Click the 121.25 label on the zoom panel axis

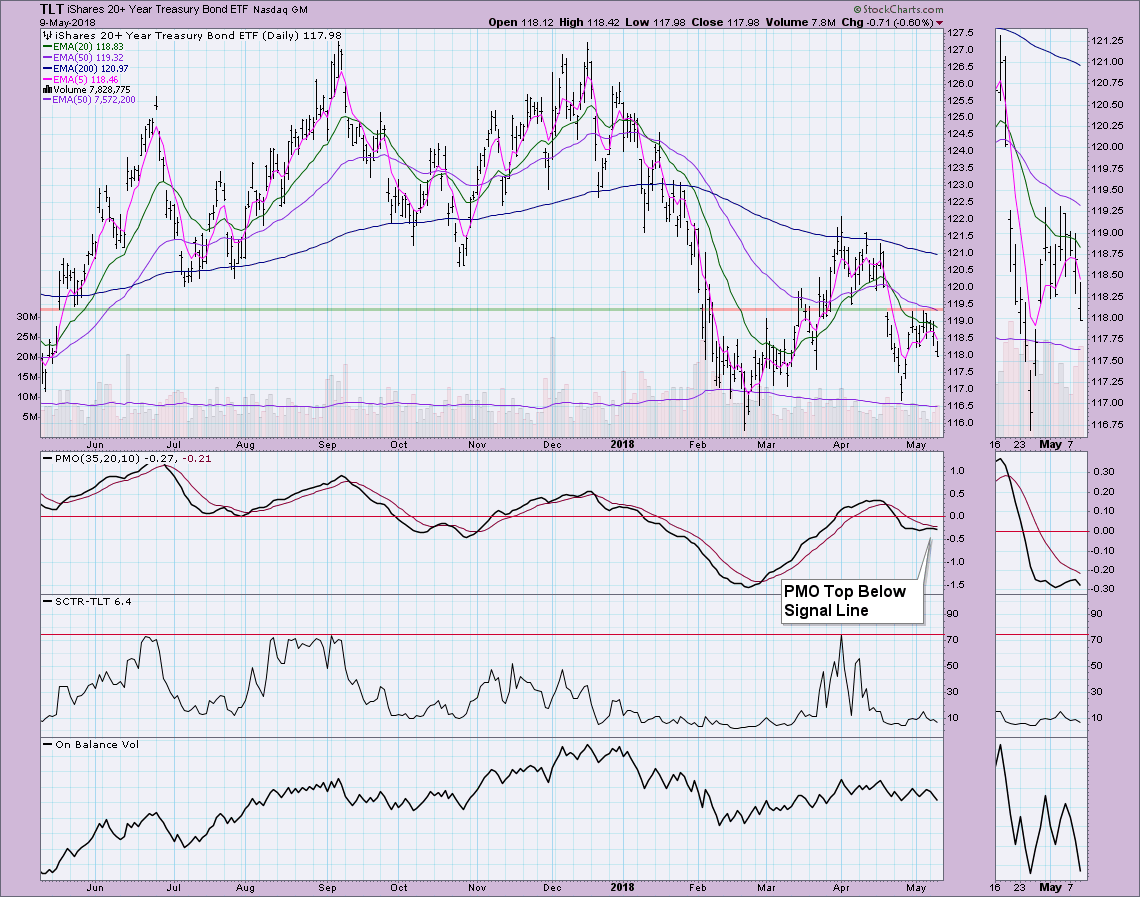click(x=1107, y=40)
